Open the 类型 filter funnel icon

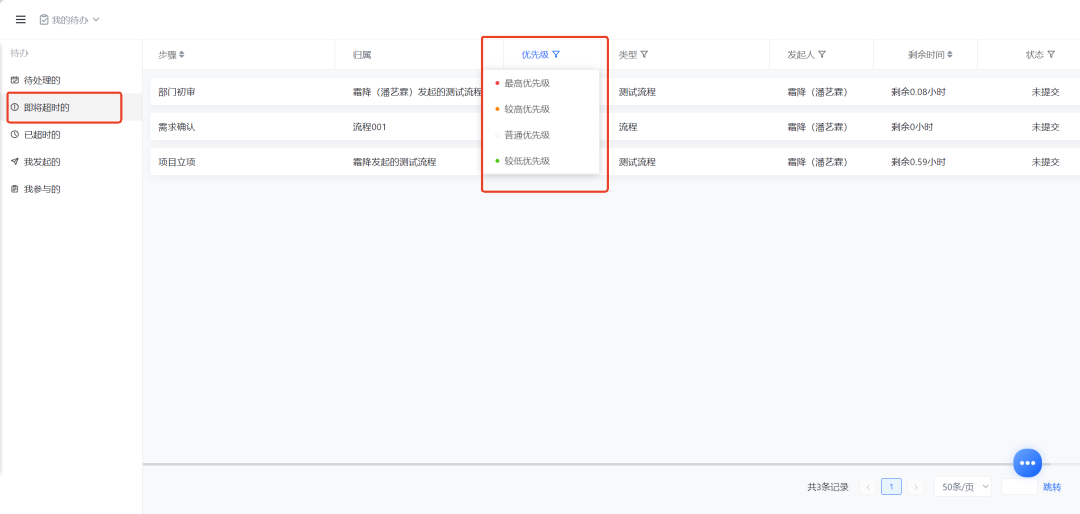tap(645, 54)
